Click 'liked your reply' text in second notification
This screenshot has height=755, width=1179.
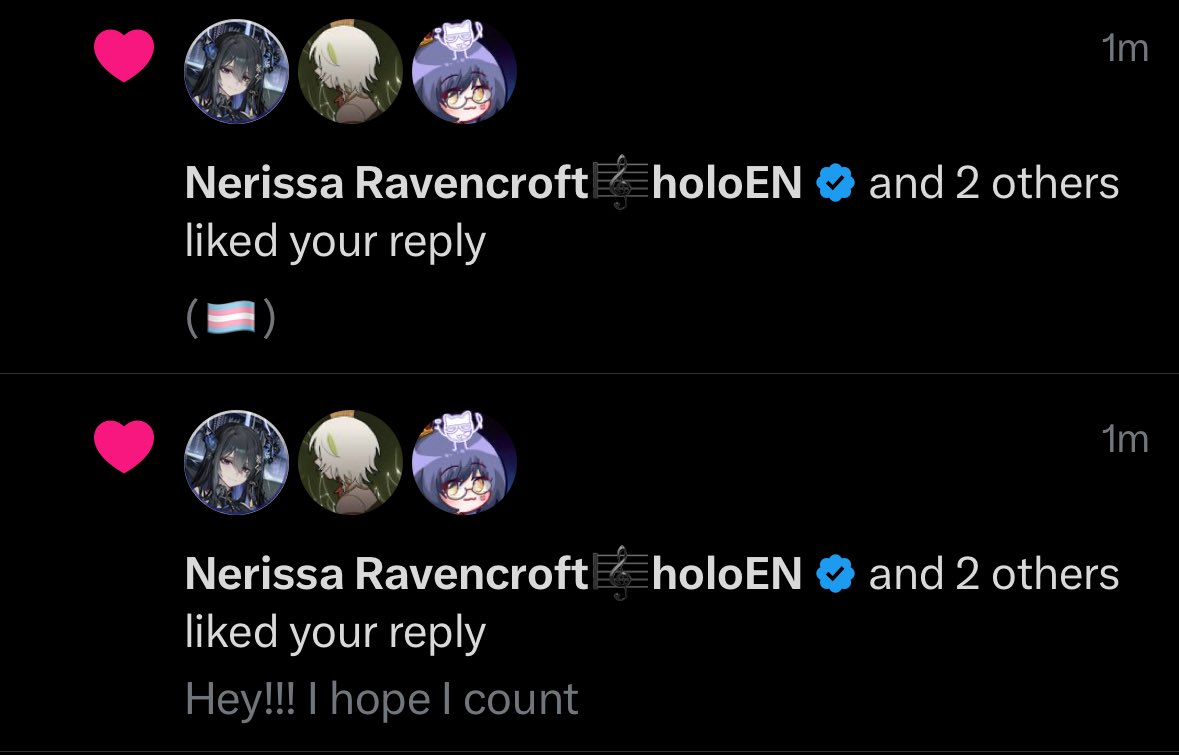click(x=335, y=634)
